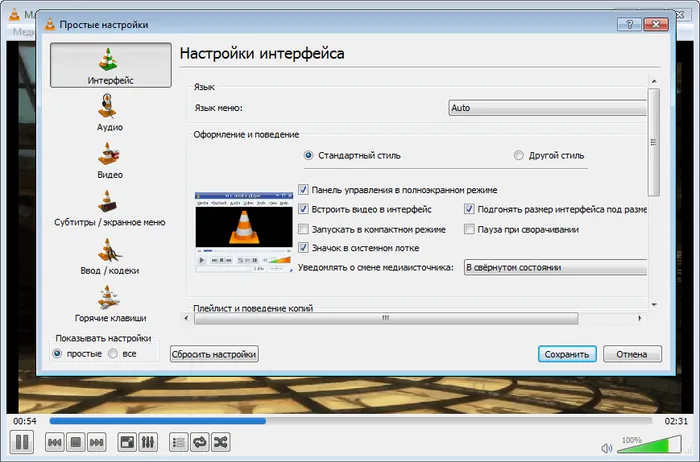
Task: Toggle shuffle mode in VLC player
Action: coord(221,442)
